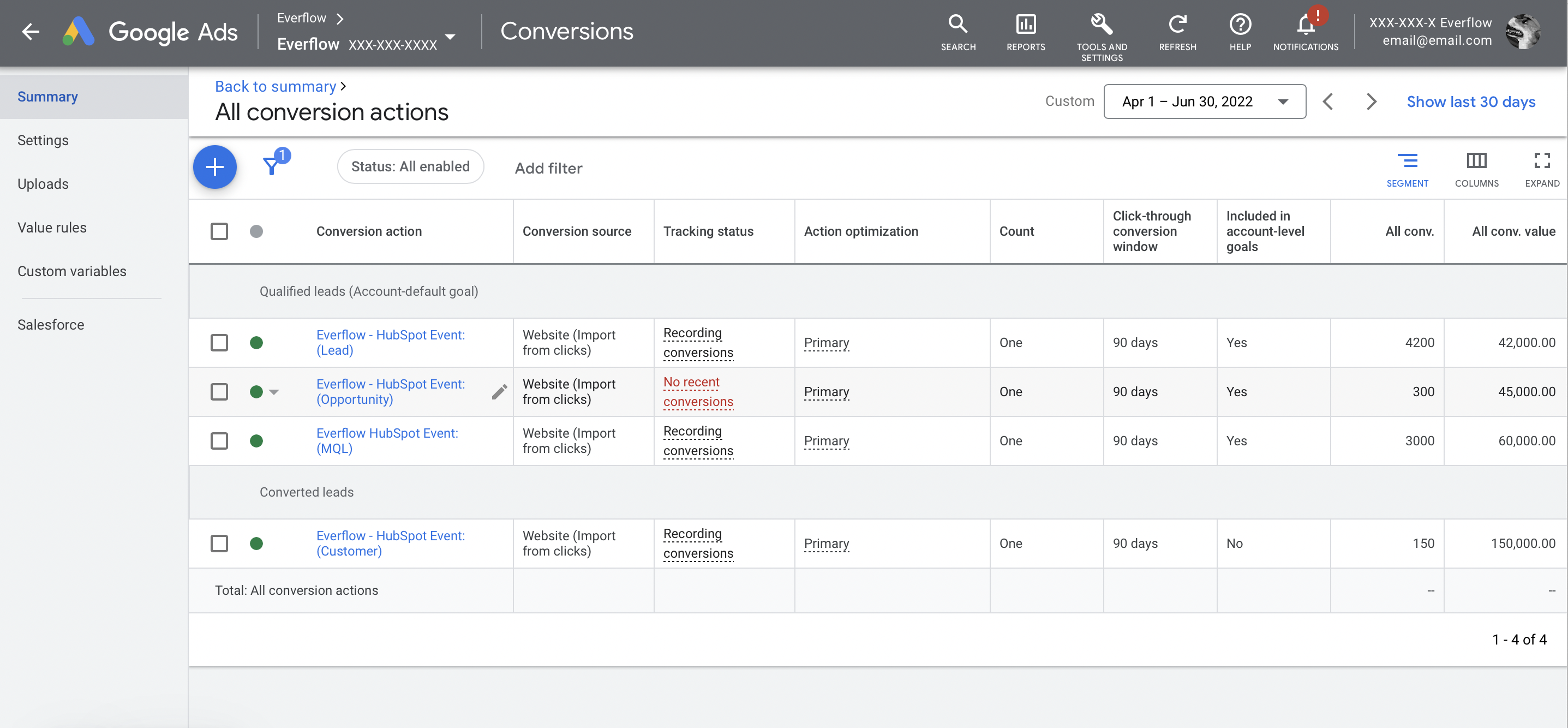Open Everflow - HubSpot Event: (Lead) link

pos(391,343)
